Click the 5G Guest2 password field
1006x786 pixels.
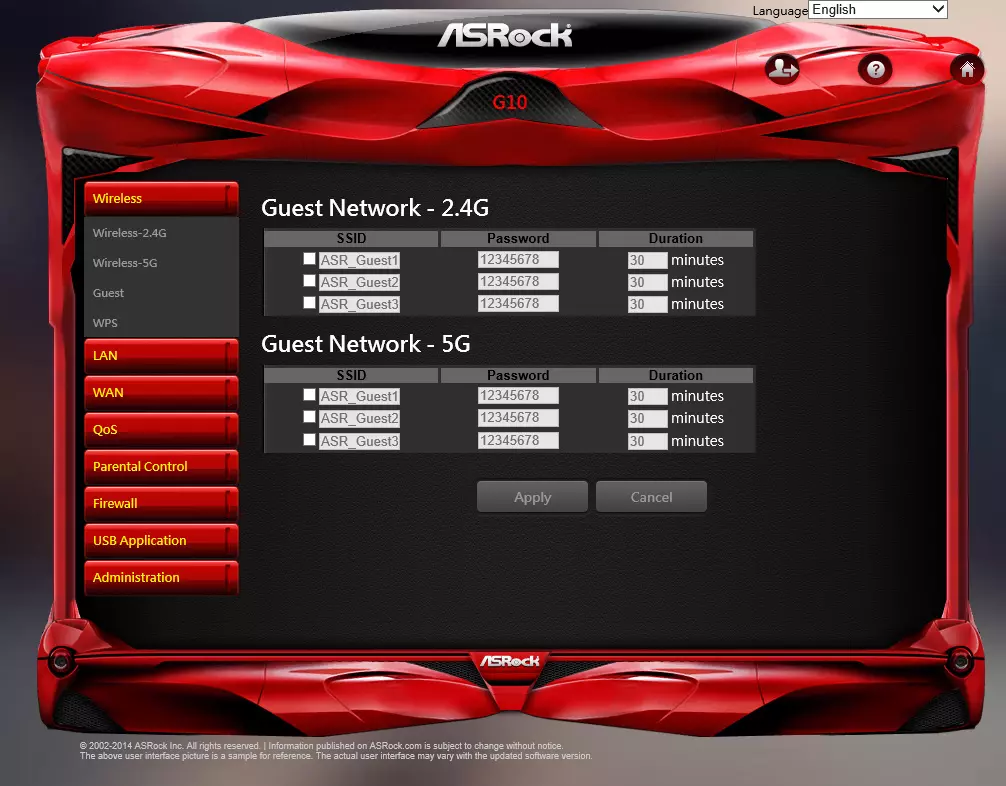pos(518,417)
